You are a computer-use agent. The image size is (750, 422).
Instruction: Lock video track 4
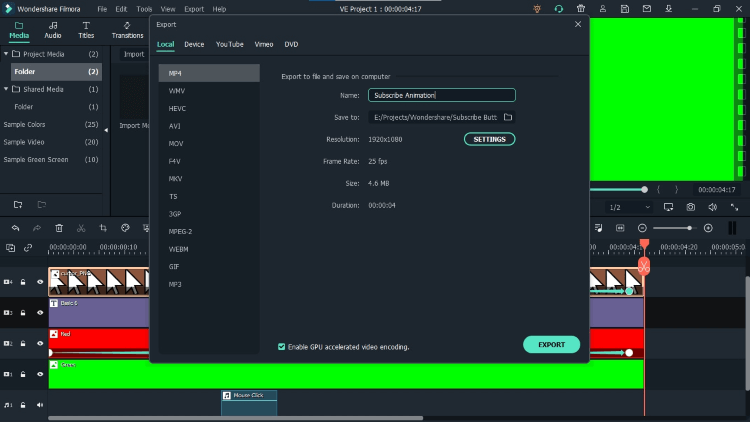(x=23, y=282)
